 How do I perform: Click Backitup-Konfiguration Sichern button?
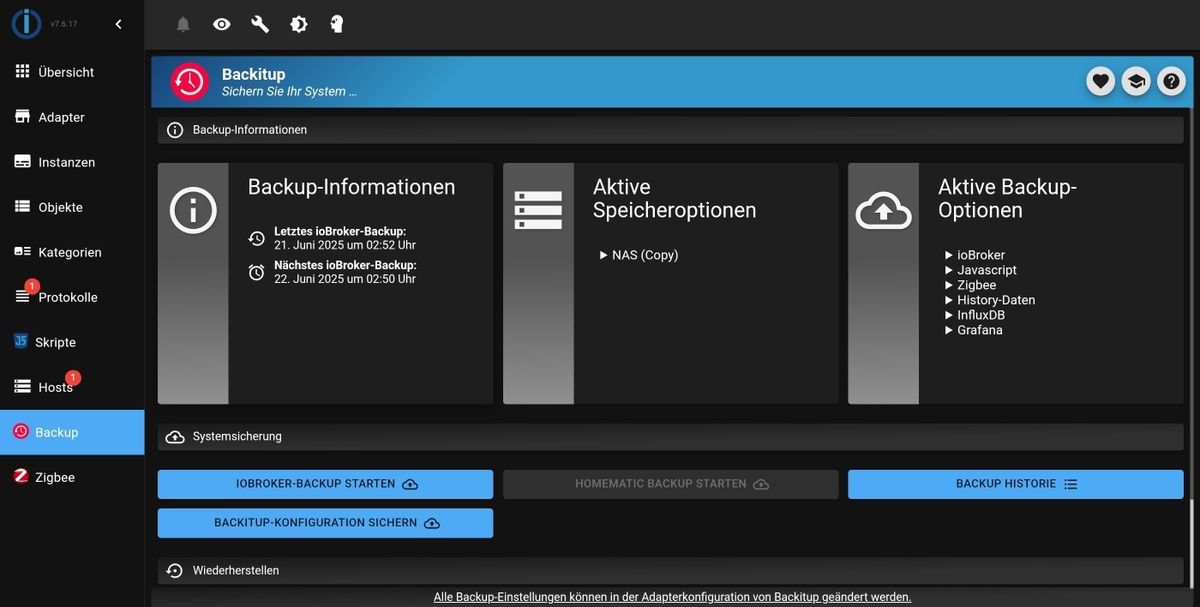[x=325, y=523]
